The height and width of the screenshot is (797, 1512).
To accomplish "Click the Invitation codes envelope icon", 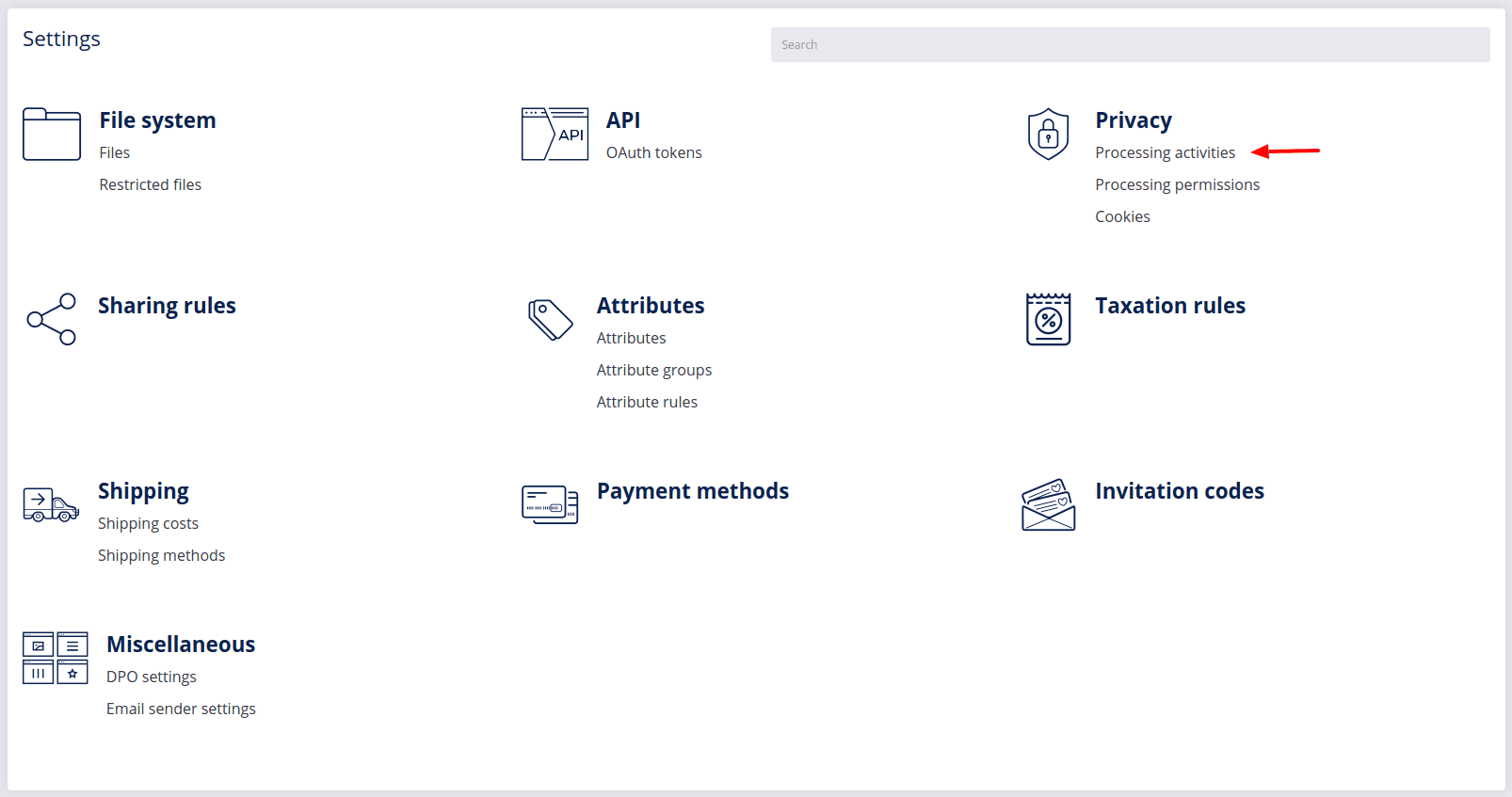I will click(x=1048, y=504).
